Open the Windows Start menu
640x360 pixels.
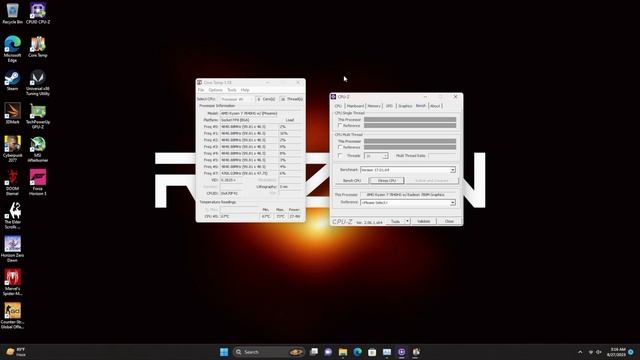pos(224,352)
